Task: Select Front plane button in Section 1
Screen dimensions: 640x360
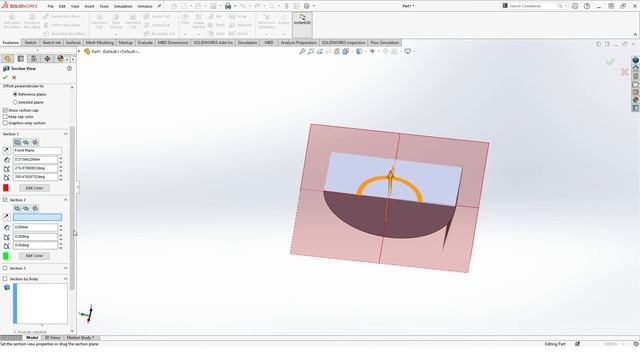Action: pyautogui.click(x=17, y=142)
